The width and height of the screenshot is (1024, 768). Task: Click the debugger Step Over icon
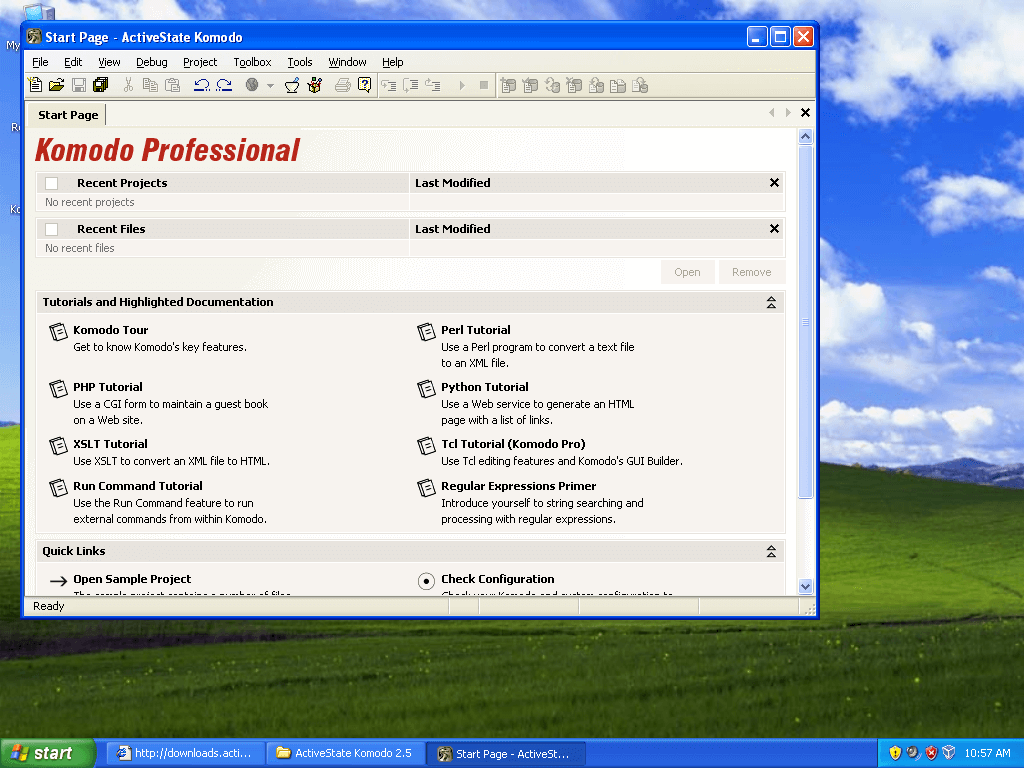[411, 85]
